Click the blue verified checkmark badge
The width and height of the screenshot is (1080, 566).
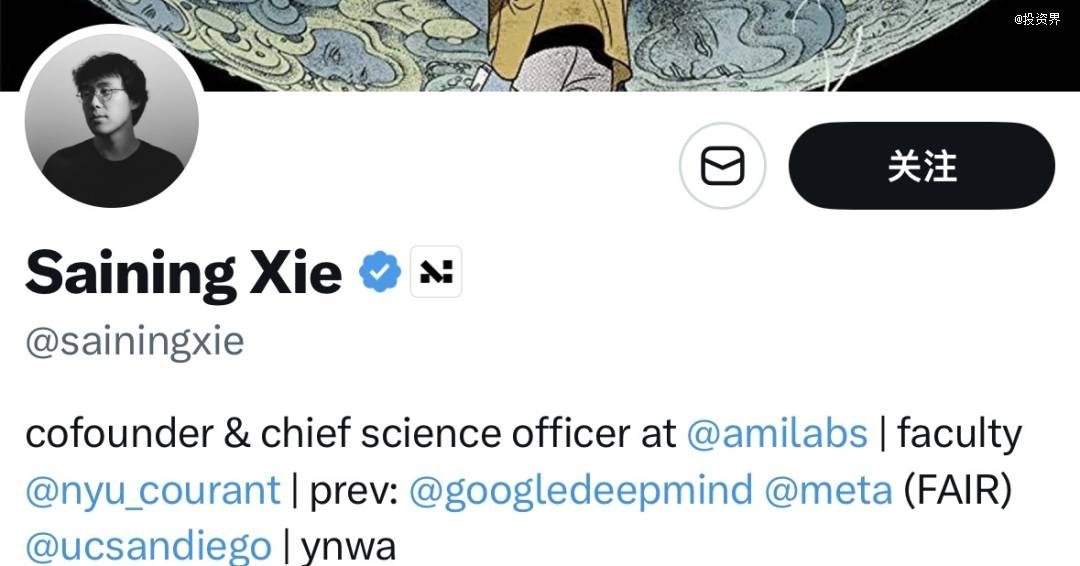click(x=380, y=272)
